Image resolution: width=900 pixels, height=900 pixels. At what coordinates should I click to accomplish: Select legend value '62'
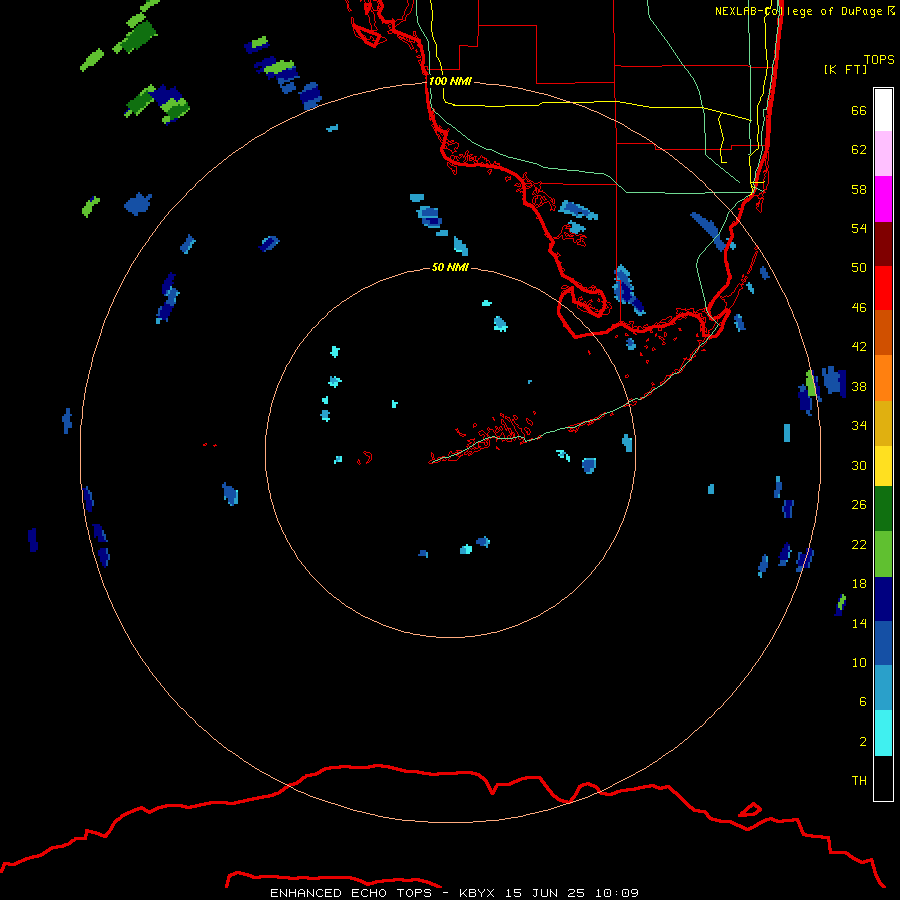[x=859, y=149]
